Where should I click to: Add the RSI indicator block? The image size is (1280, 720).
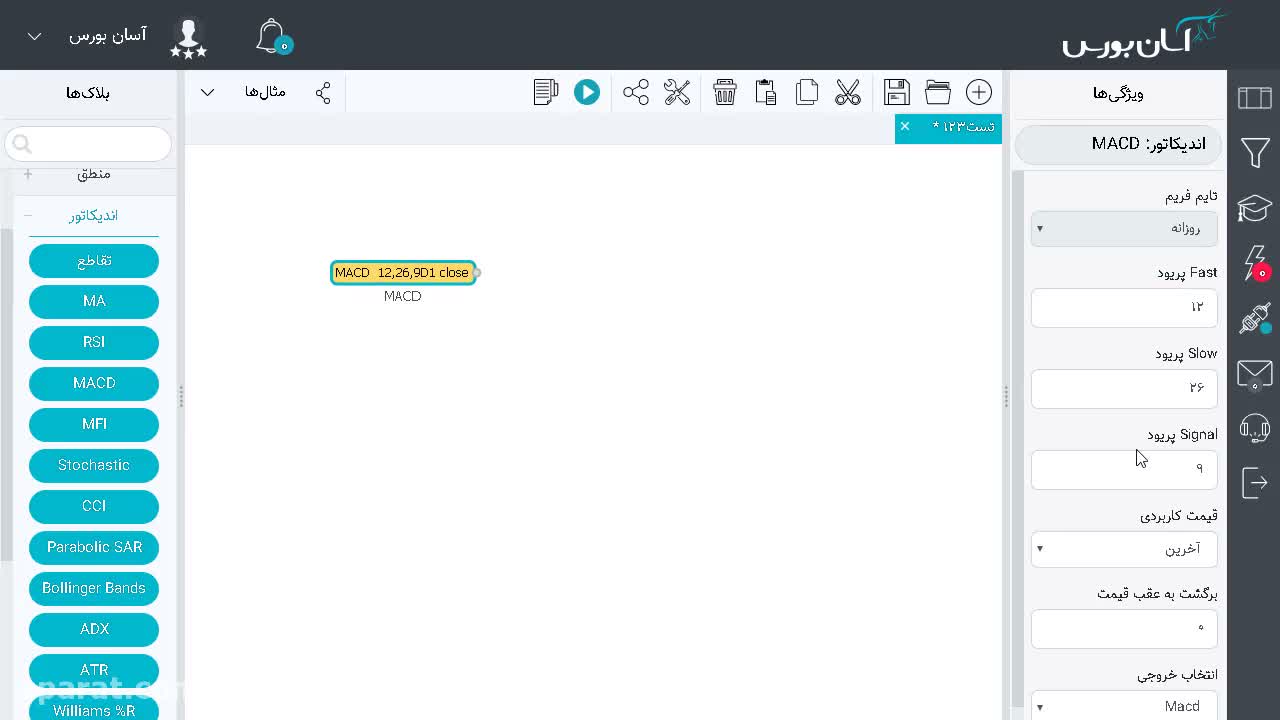(x=94, y=342)
